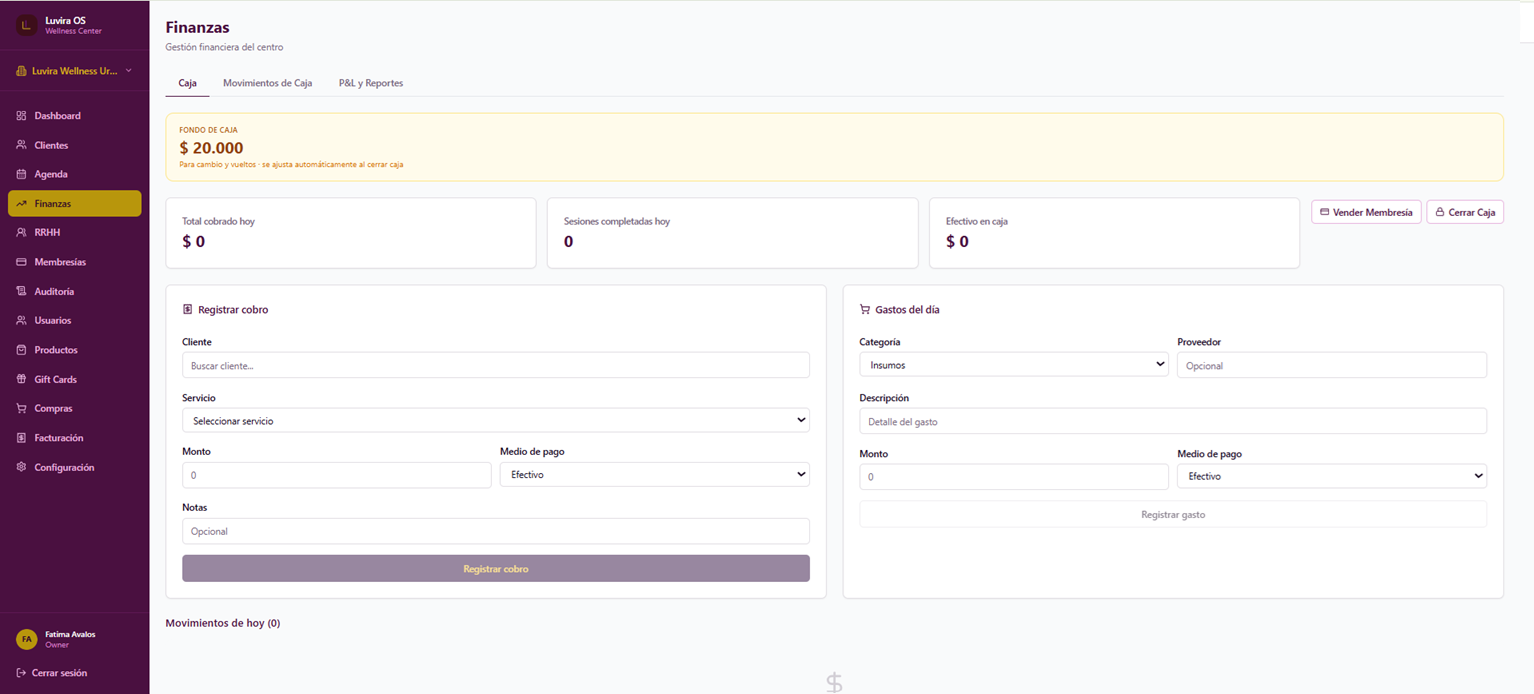Click the Cerrar sesión logout arrow icon
This screenshot has height=694, width=1534.
[21, 673]
